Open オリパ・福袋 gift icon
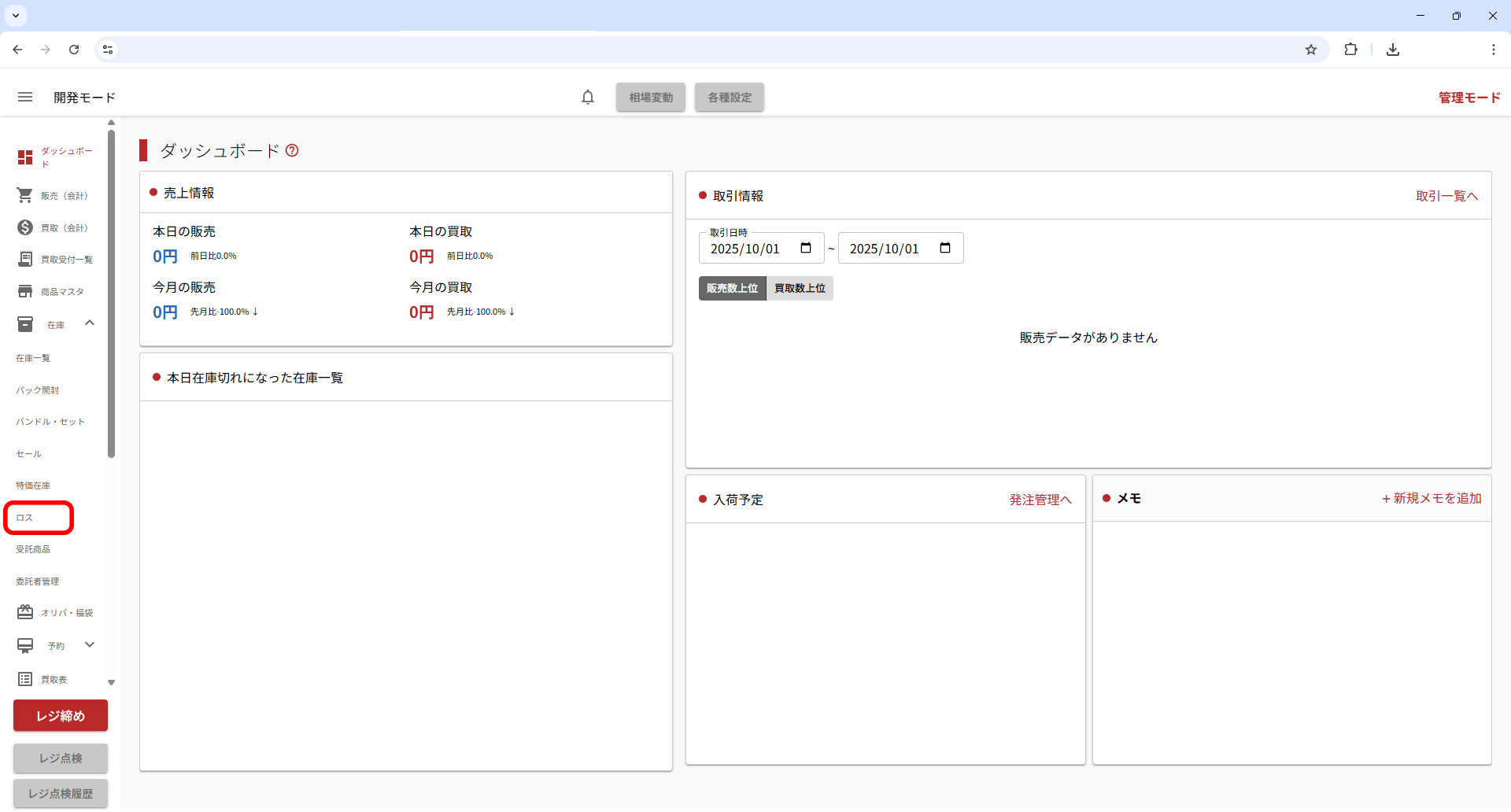Image resolution: width=1511 pixels, height=812 pixels. point(25,612)
